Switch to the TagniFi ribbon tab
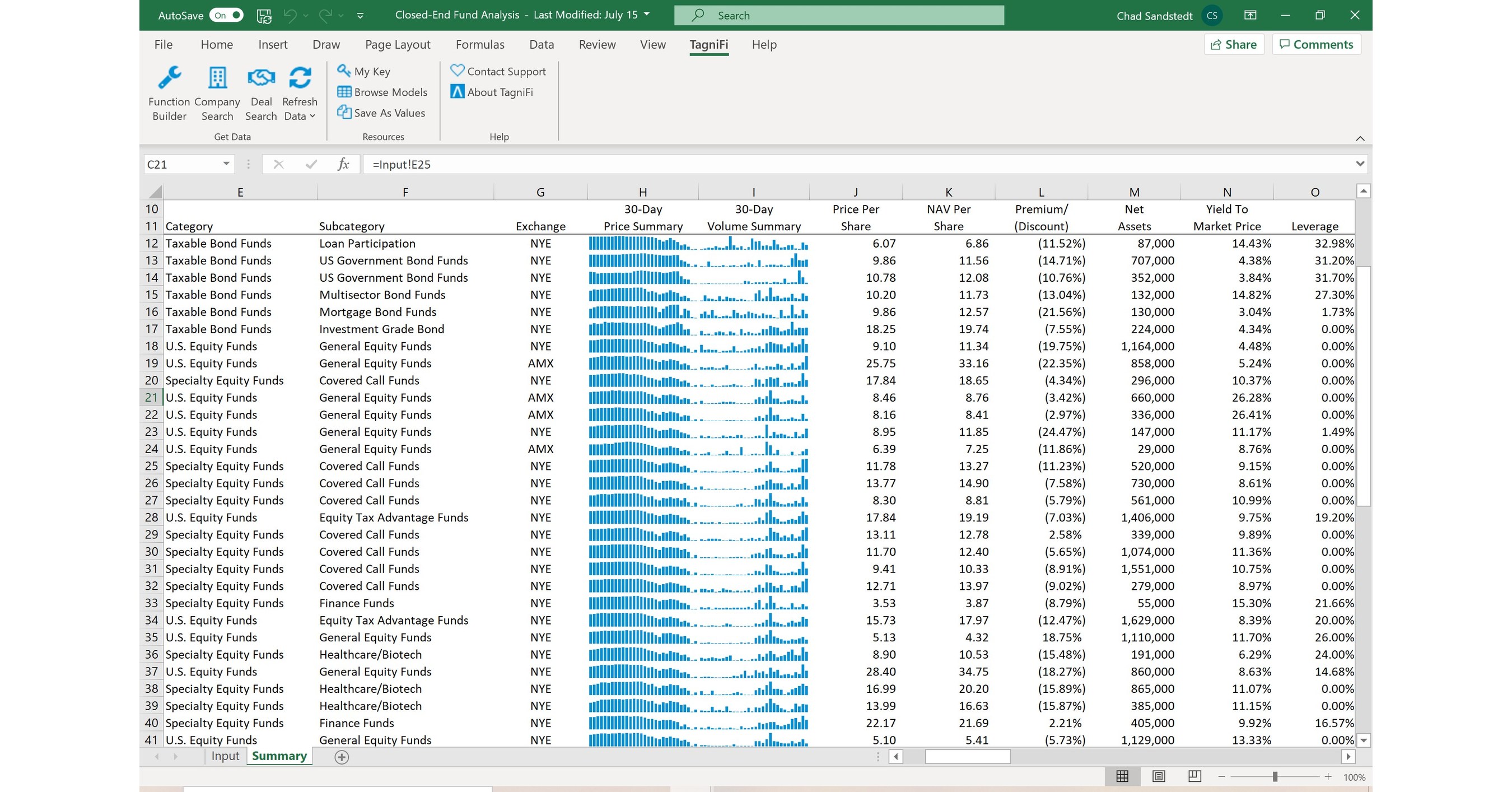This screenshot has width=1512, height=792. [708, 44]
